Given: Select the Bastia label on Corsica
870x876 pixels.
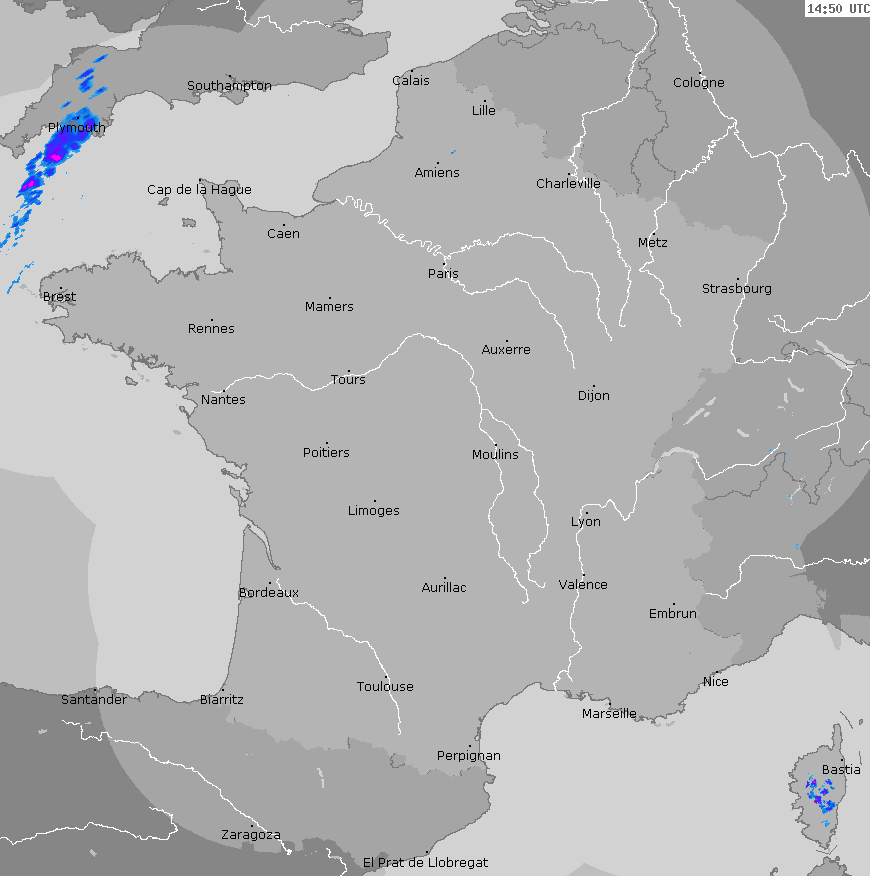Looking at the screenshot, I should coord(840,770).
